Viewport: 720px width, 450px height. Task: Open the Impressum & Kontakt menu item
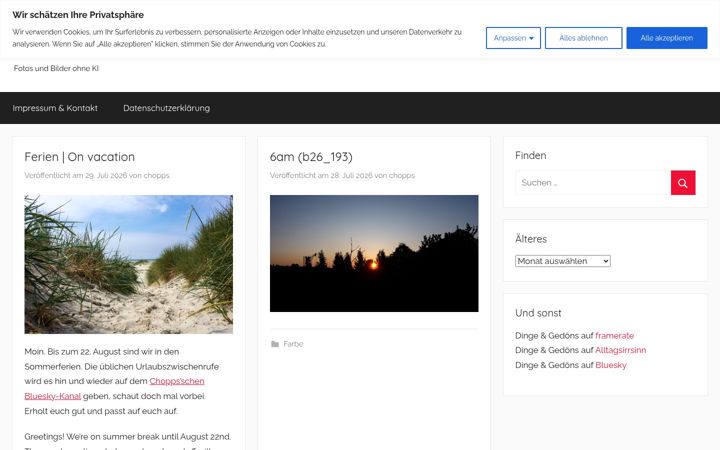tap(55, 108)
